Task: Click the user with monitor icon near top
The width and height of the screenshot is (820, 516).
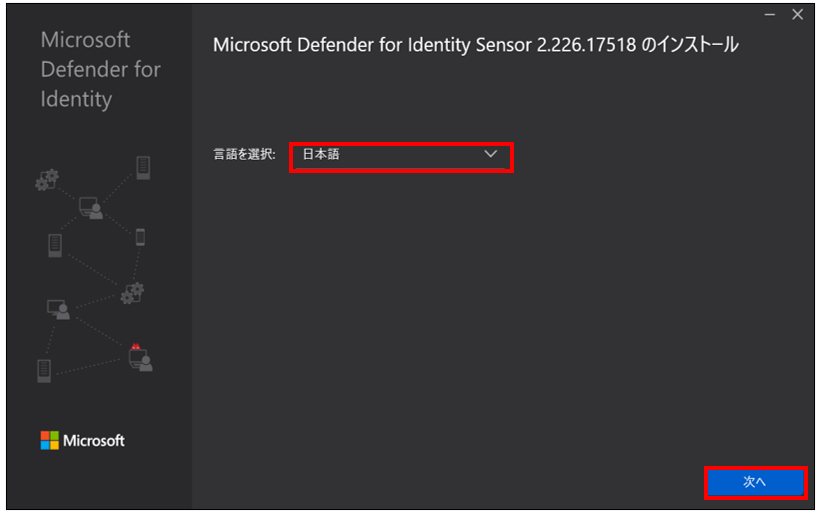Action: tap(91, 208)
